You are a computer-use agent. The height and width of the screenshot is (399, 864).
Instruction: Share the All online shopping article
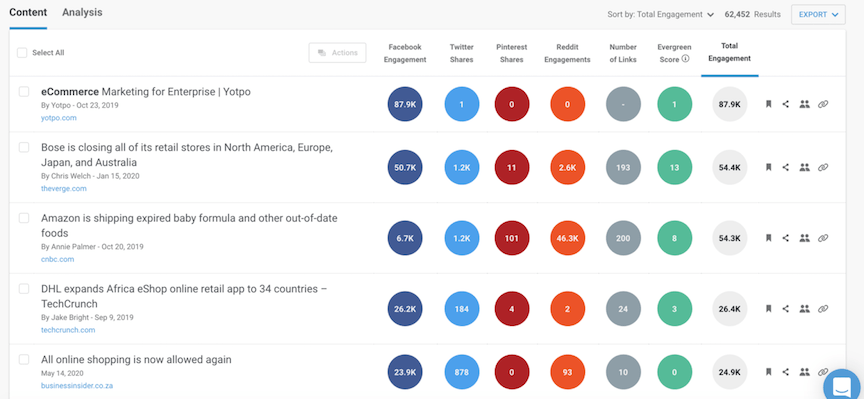point(786,372)
